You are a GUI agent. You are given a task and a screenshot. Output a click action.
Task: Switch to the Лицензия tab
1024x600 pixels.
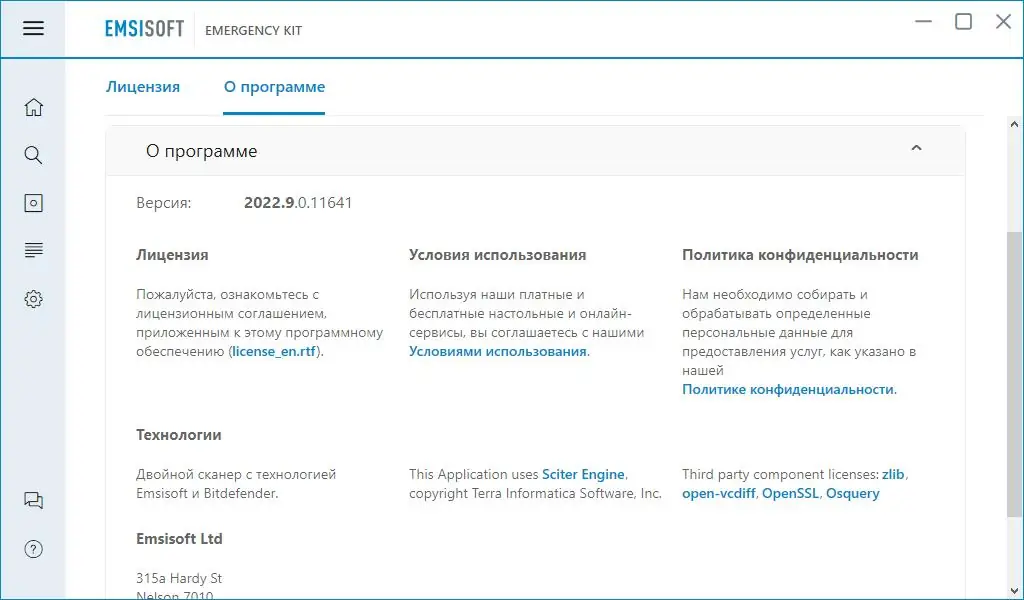[x=143, y=87]
